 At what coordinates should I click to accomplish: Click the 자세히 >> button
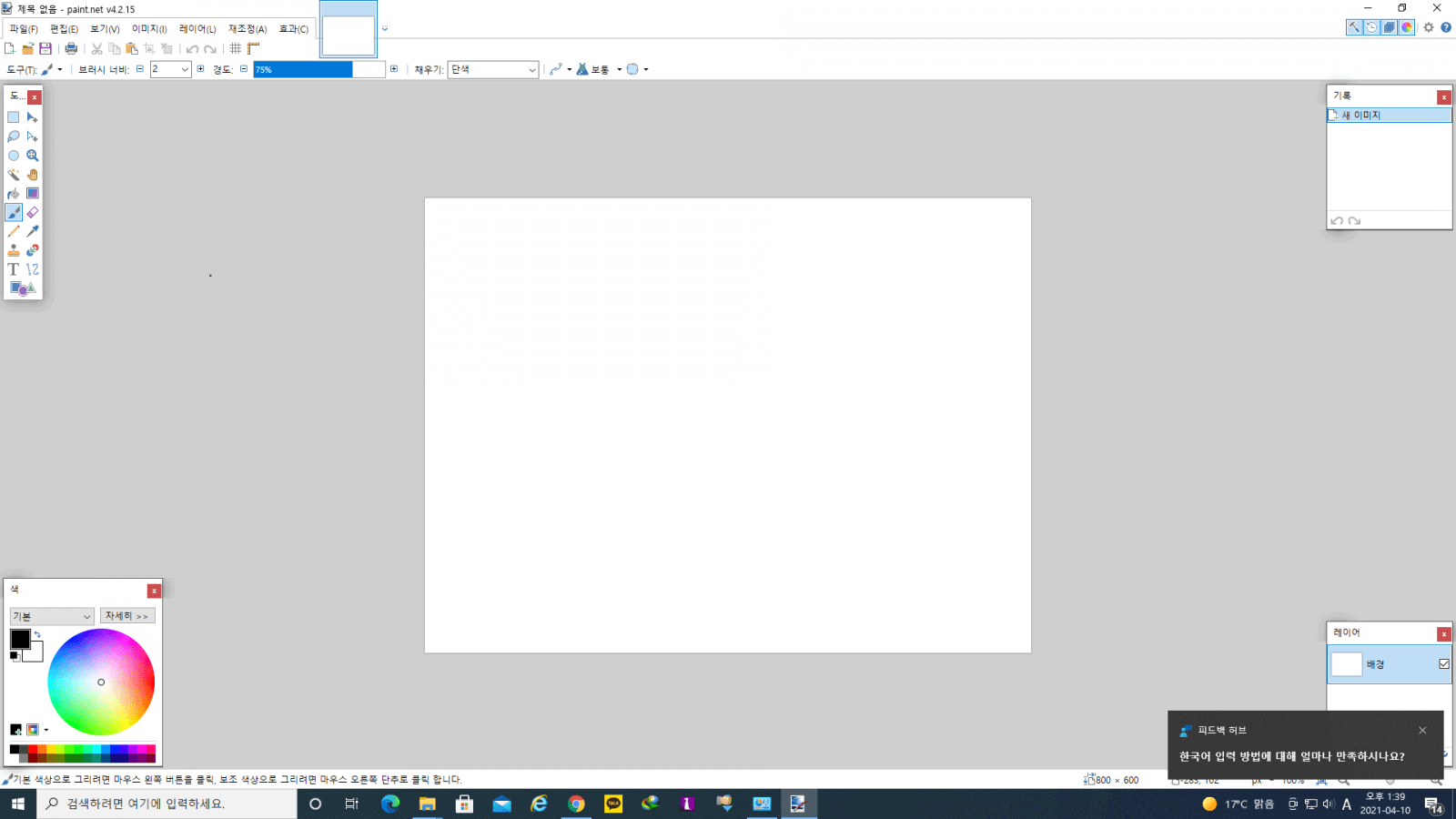[127, 616]
